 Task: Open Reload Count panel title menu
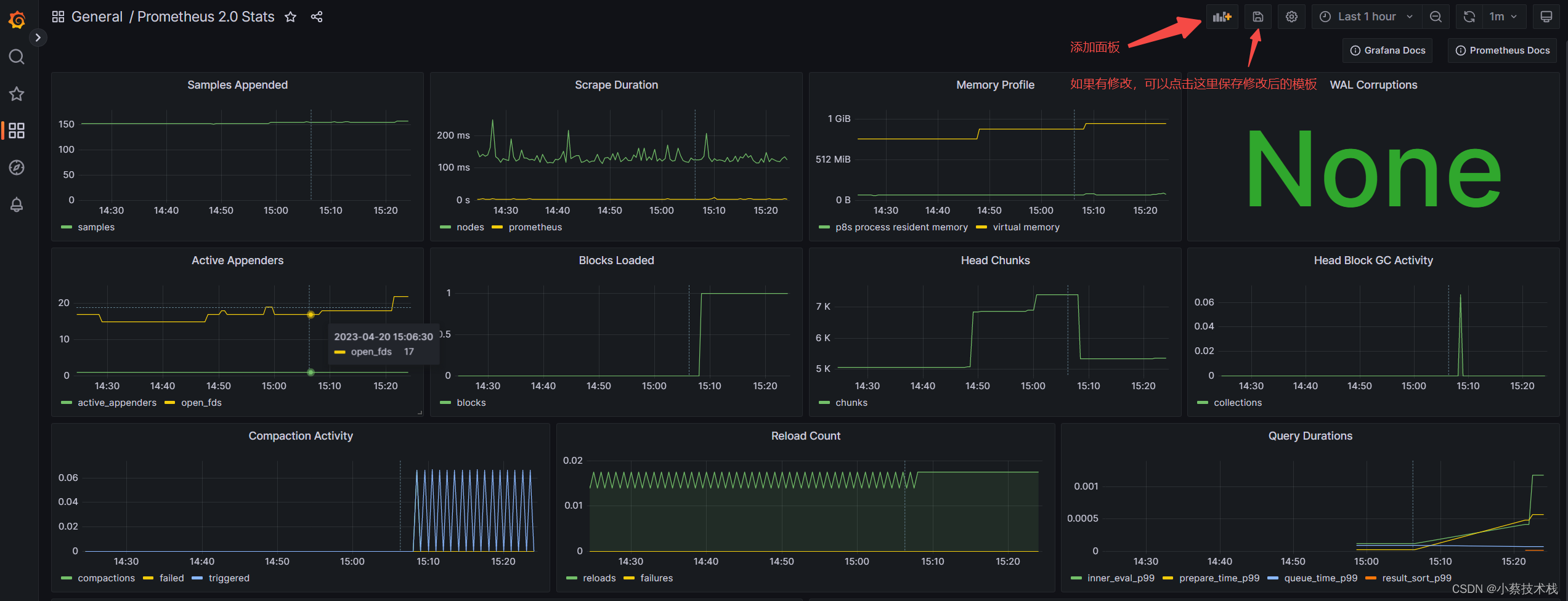pos(805,436)
